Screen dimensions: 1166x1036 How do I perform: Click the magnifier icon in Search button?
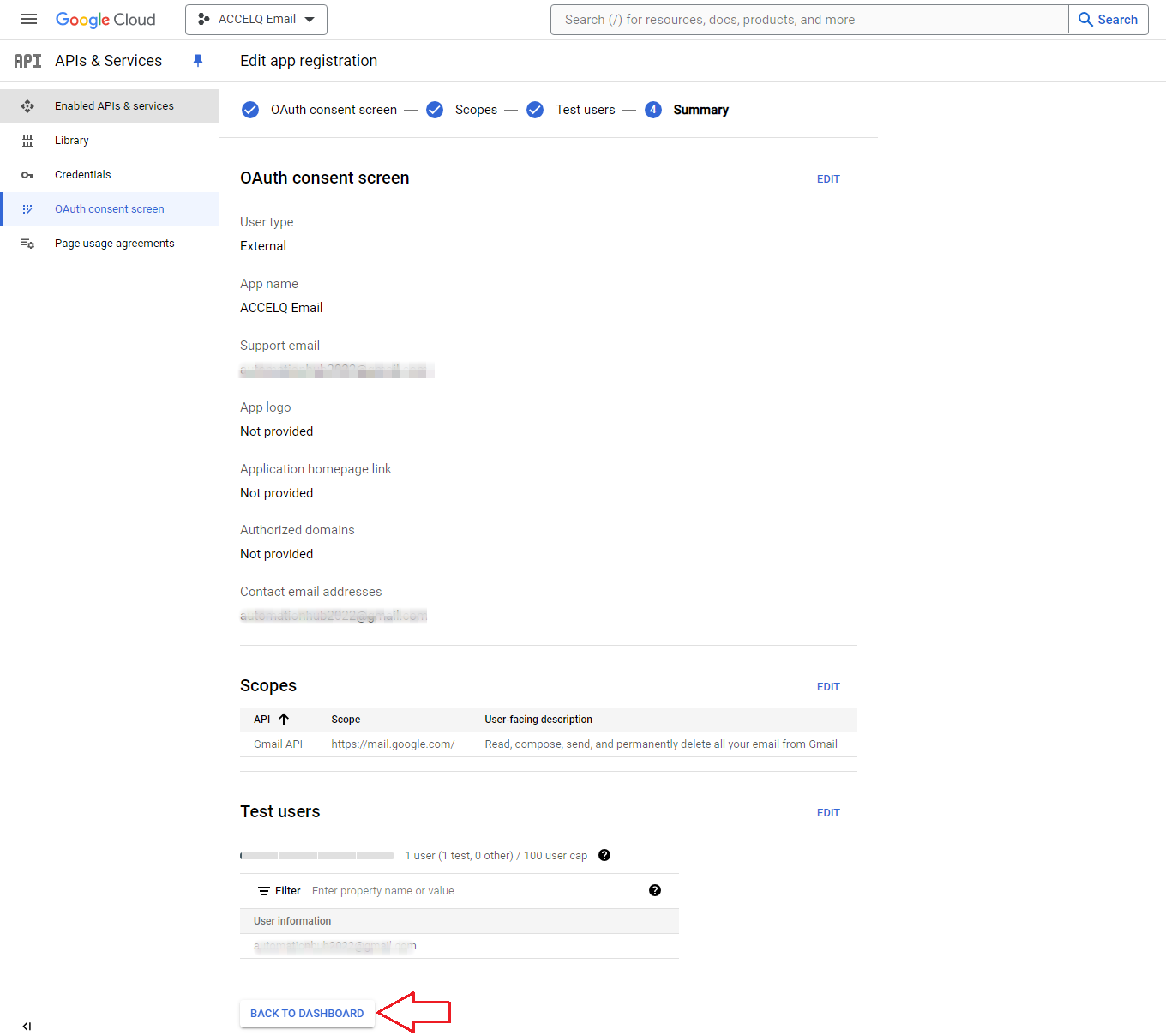[1085, 20]
